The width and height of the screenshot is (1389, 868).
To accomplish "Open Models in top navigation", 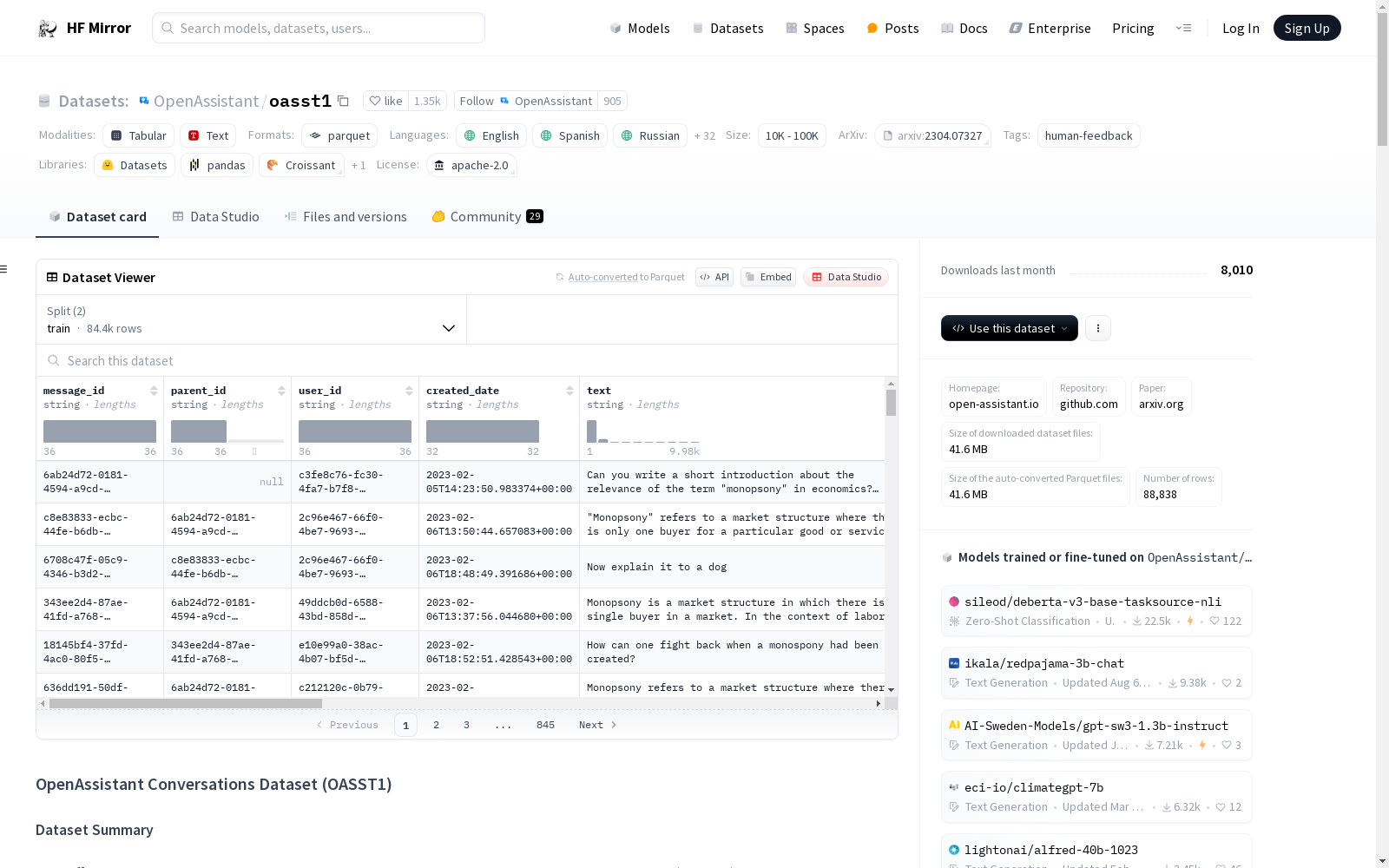I will click(640, 28).
